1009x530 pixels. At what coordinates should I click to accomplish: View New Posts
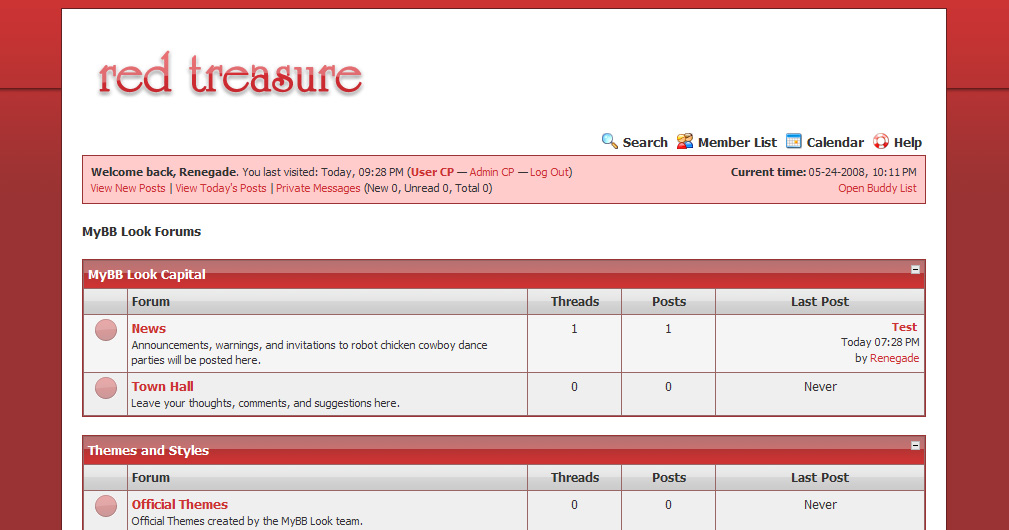(x=128, y=188)
